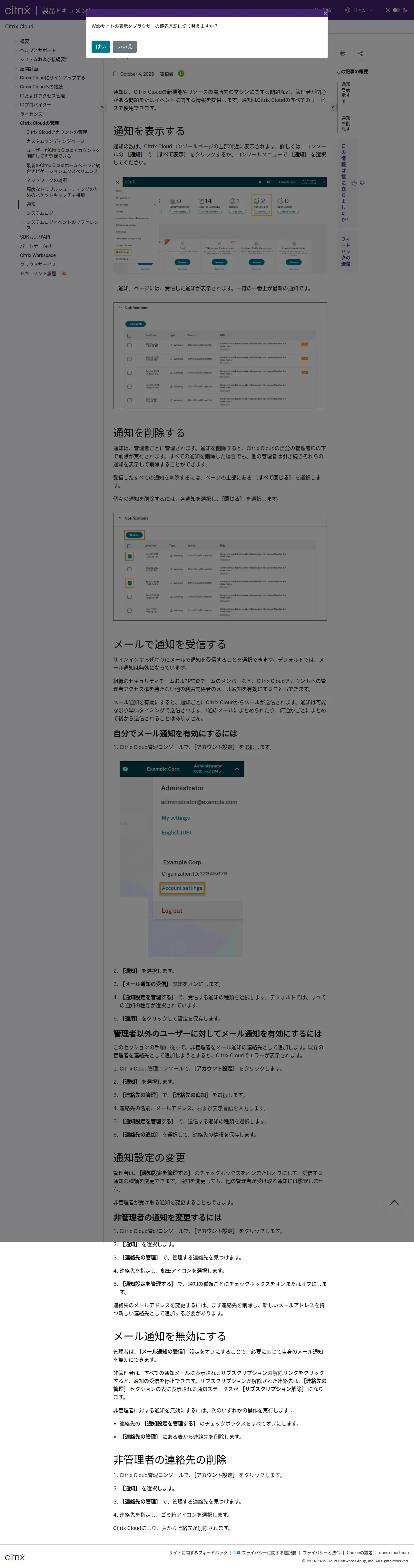
Task: Click the RSS feed icon beside ドキュメント履歴
Action: [x=64, y=274]
